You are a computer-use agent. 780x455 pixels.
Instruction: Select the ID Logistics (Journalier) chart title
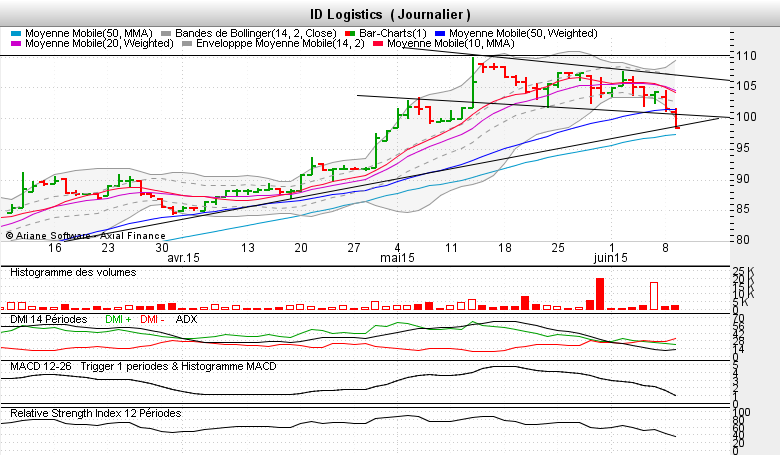coord(390,14)
